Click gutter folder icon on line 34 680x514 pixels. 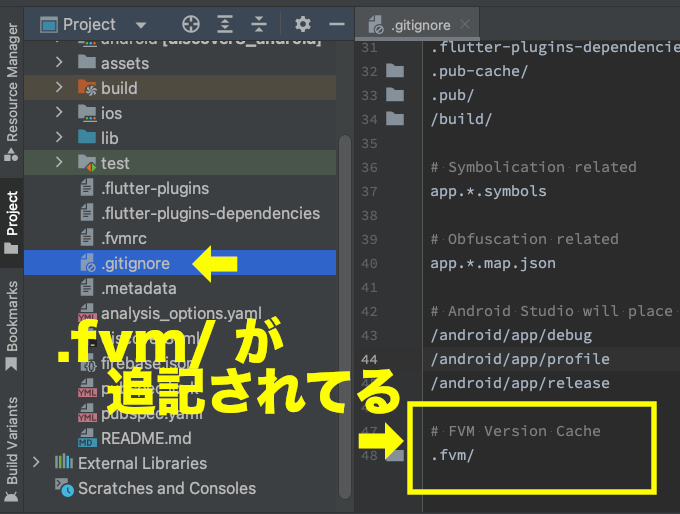click(395, 118)
